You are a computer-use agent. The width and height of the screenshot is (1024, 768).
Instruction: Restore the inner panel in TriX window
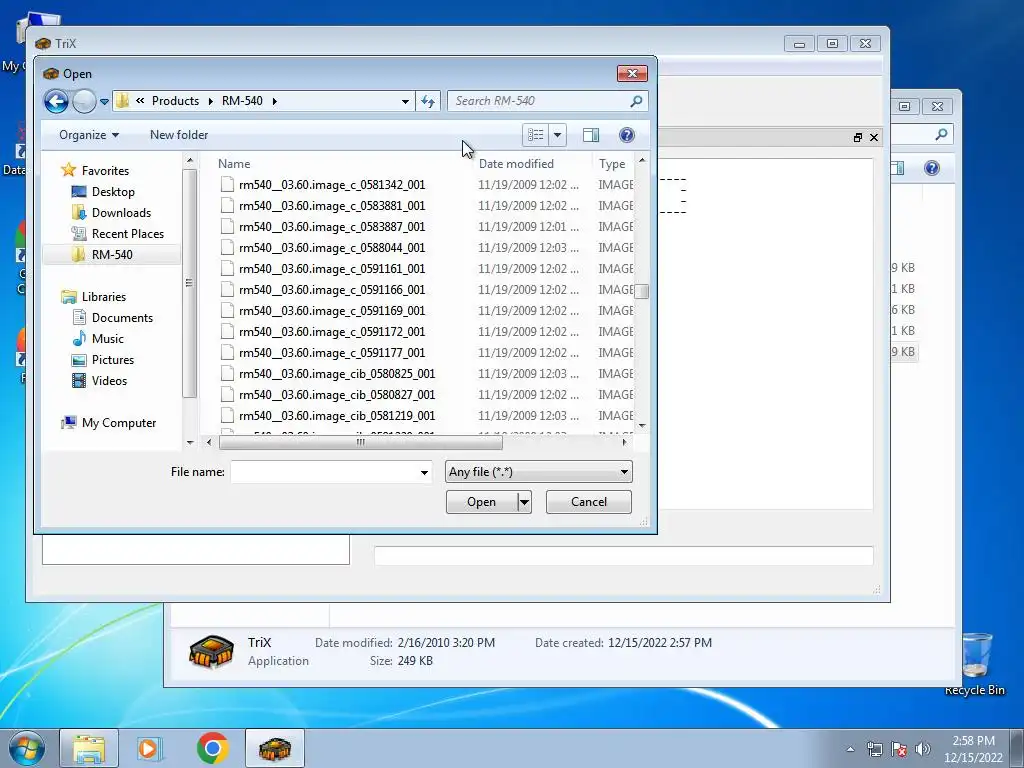(857, 138)
